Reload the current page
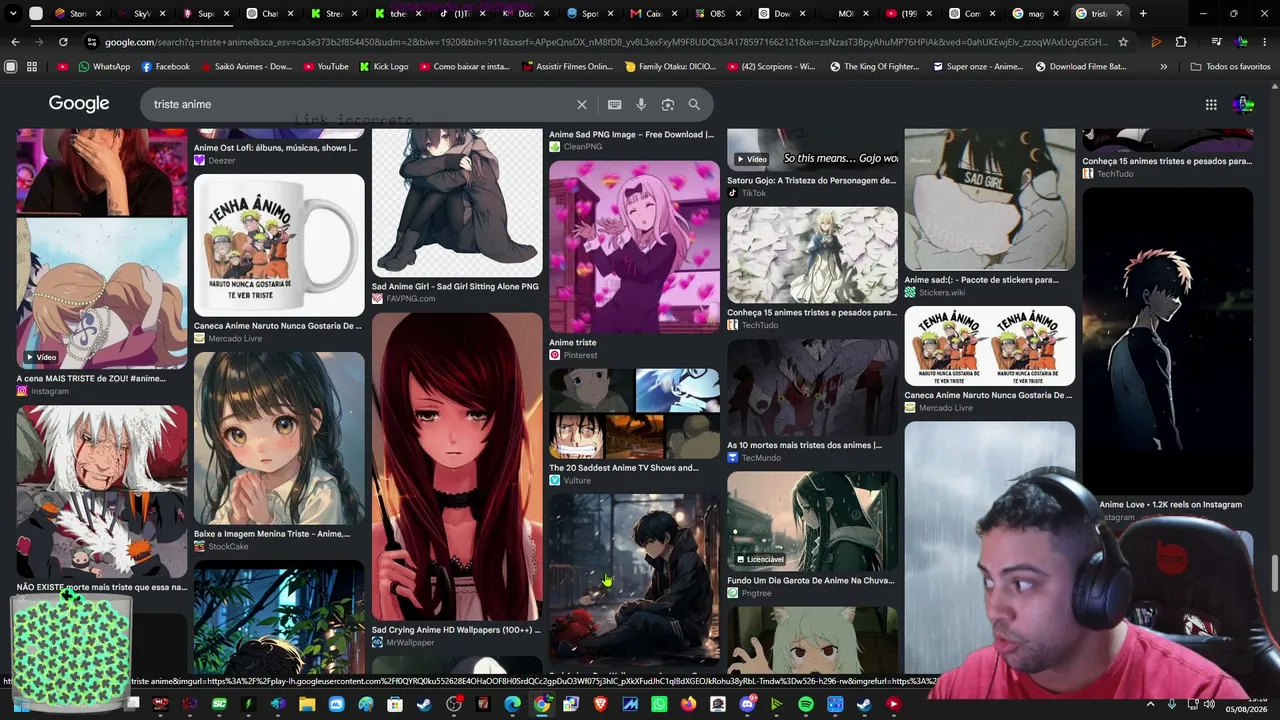1280x720 pixels. point(63,42)
